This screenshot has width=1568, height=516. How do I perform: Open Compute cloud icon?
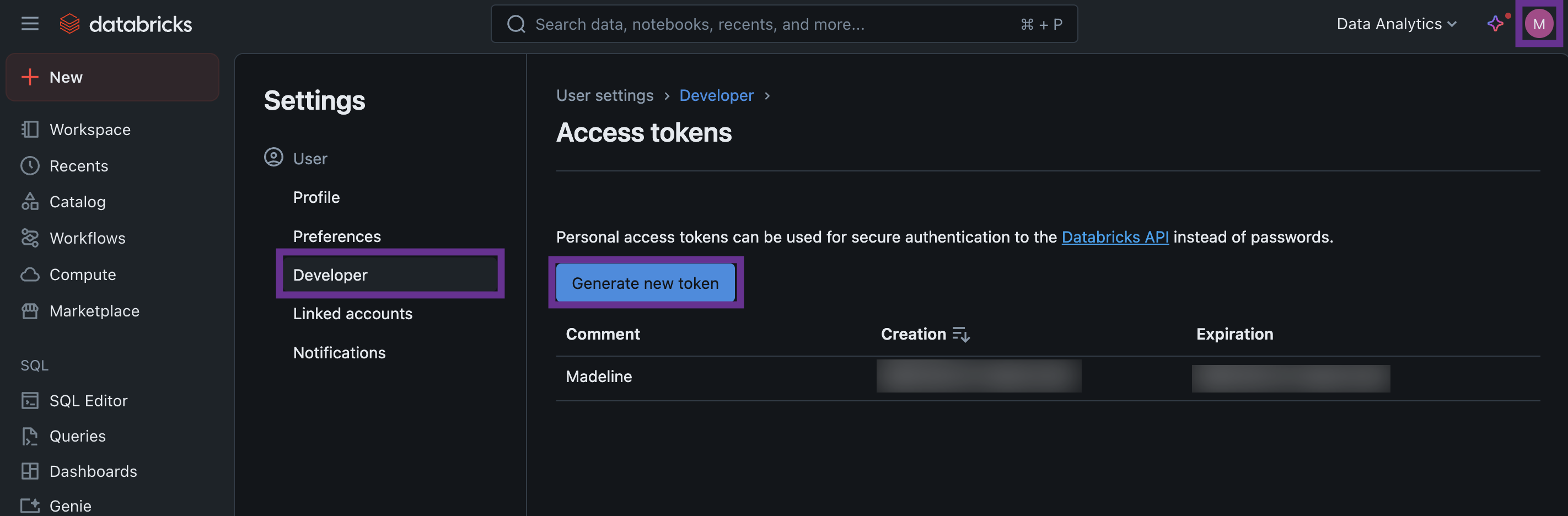click(x=30, y=275)
